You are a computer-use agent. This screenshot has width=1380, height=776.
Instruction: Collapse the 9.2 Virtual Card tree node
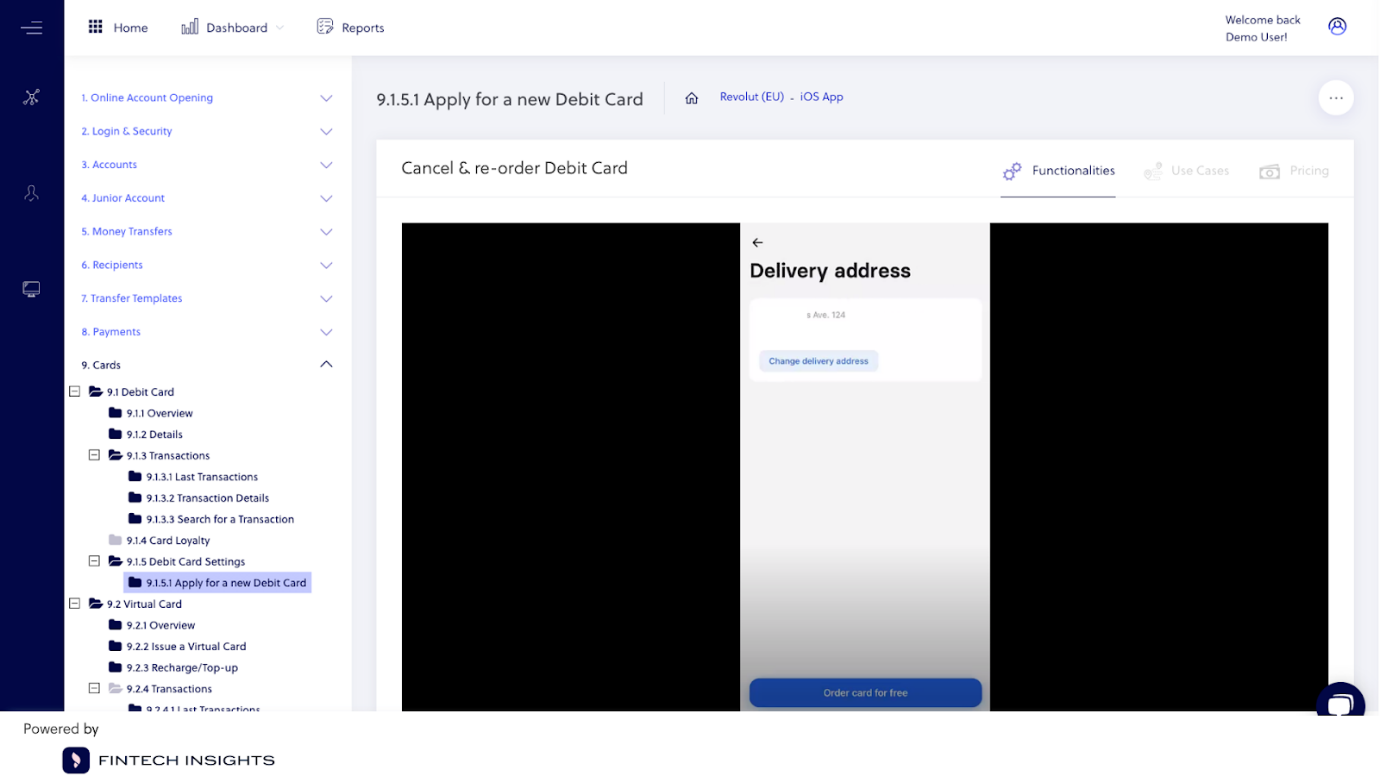pyautogui.click(x=74, y=604)
